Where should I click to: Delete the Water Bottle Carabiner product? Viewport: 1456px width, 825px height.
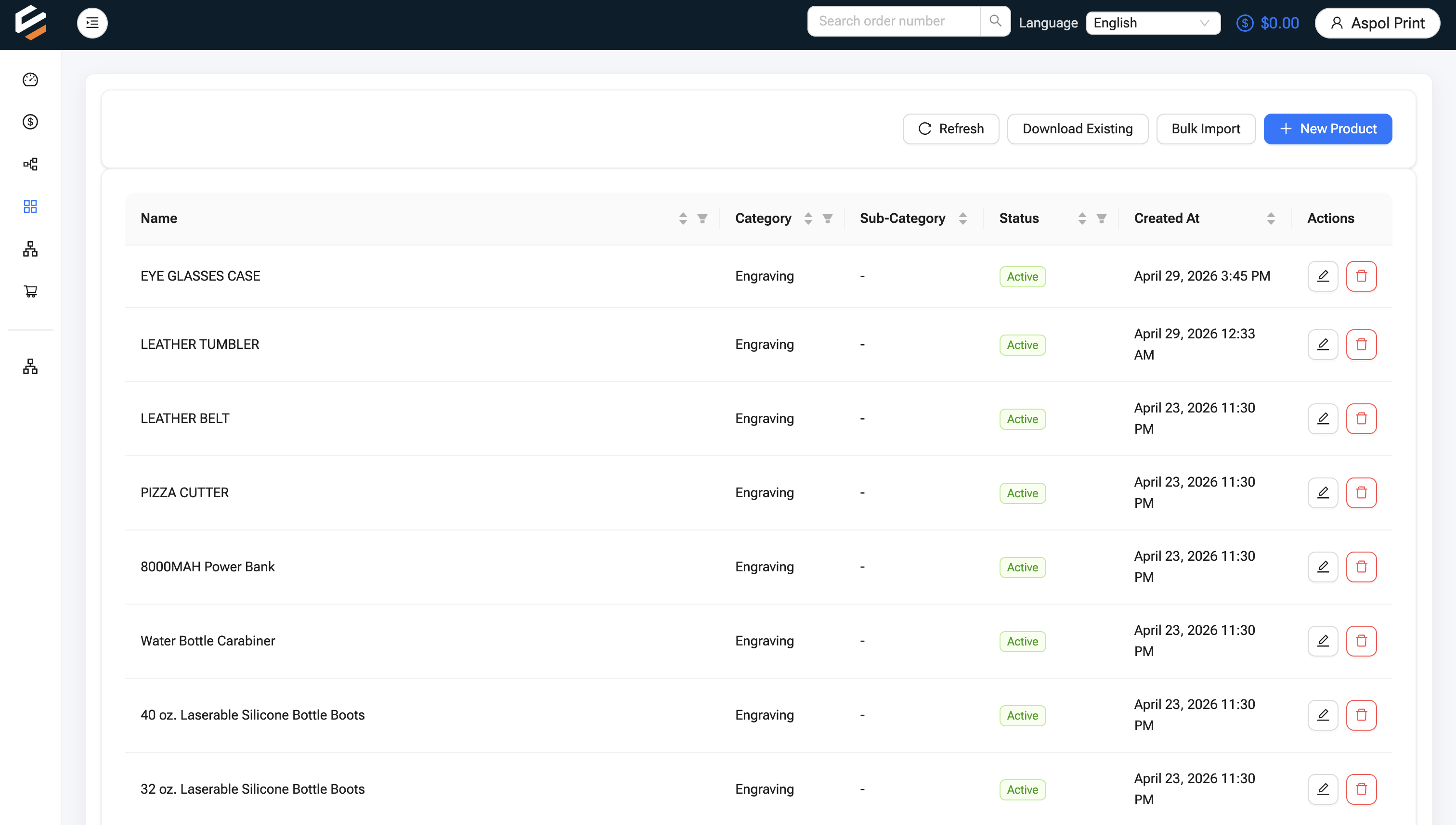pyautogui.click(x=1361, y=642)
